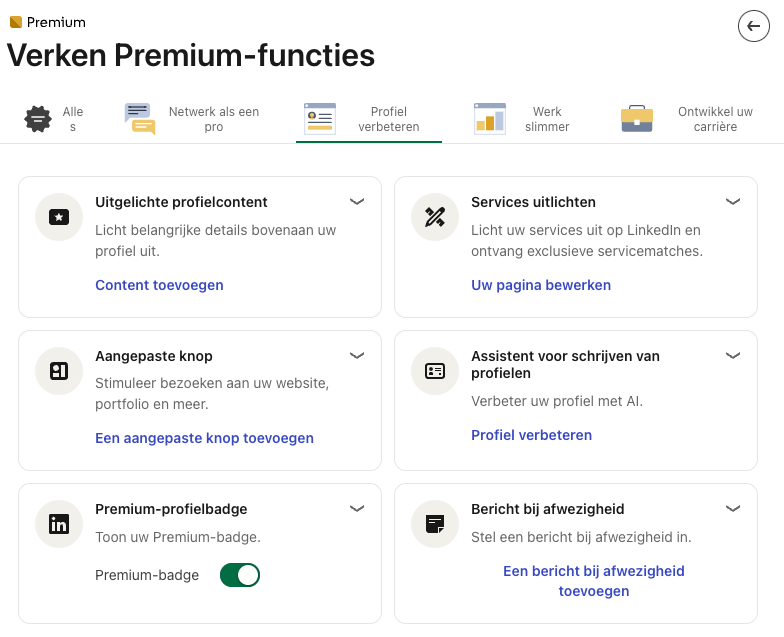Switch to the Netwerk als een pro tab
The height and width of the screenshot is (637, 784).
[x=192, y=119]
